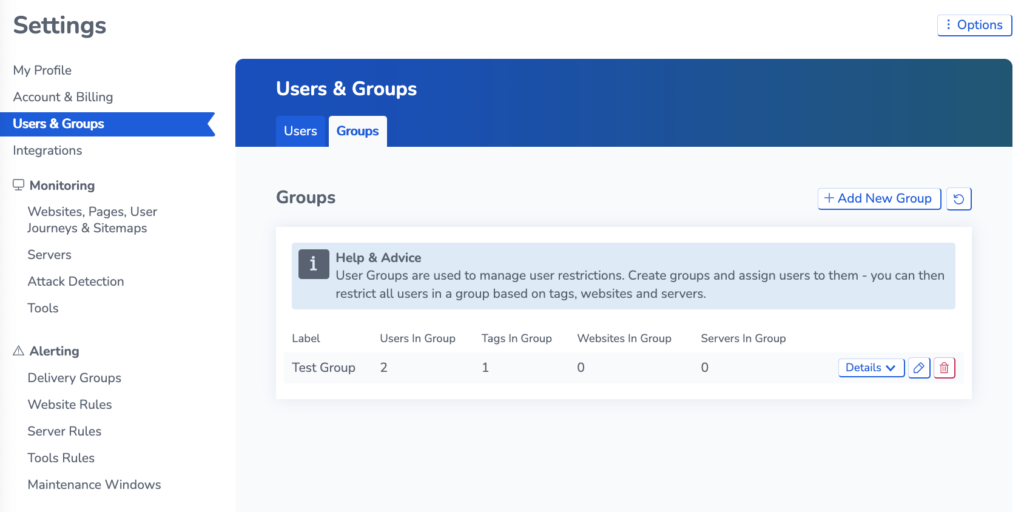Open Delivery Groups under Alerting

coord(74,378)
